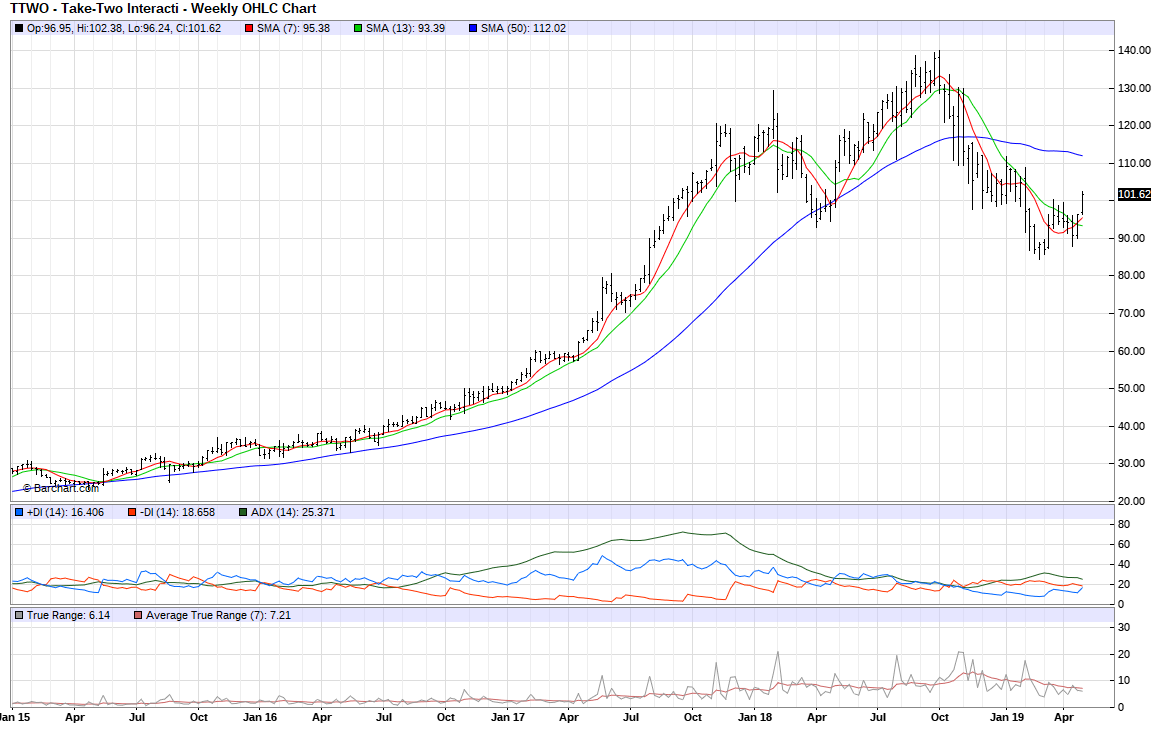Click the 'Jan 19' date axis label

coord(1007,717)
